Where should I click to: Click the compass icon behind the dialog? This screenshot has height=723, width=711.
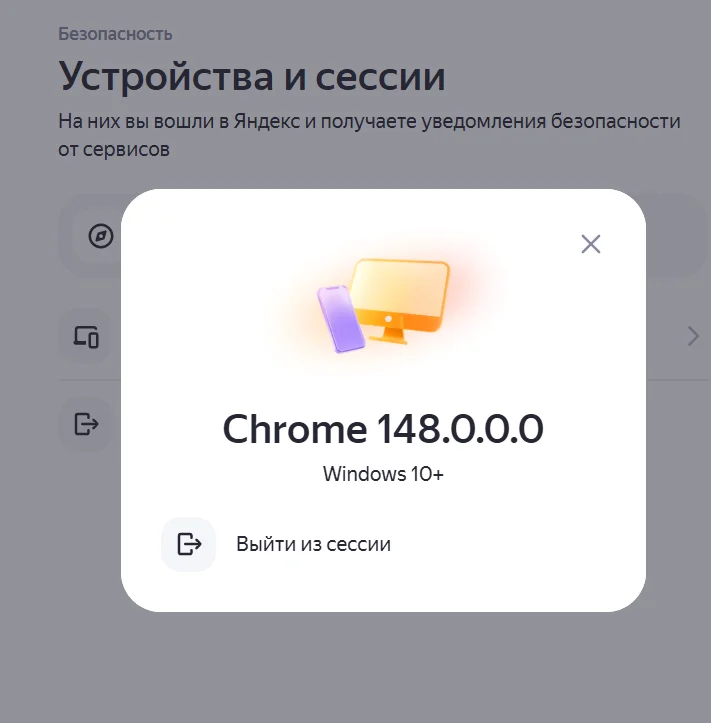point(101,236)
